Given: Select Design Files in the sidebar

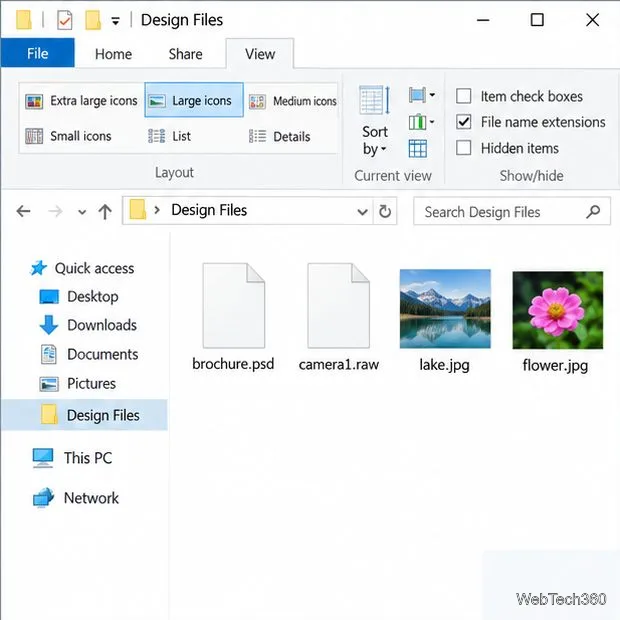Looking at the screenshot, I should [x=84, y=415].
